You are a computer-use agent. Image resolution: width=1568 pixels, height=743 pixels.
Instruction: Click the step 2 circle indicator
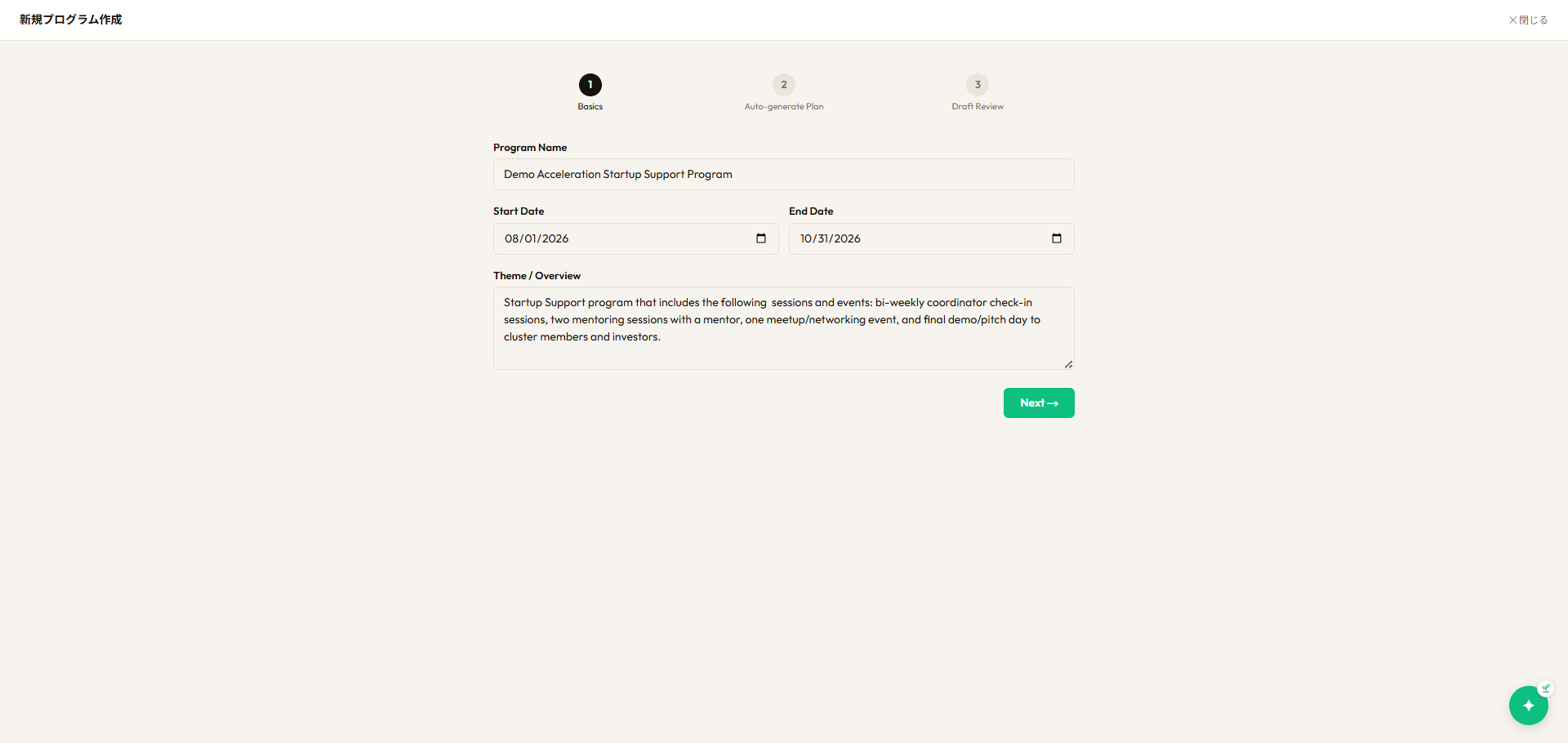(x=784, y=85)
